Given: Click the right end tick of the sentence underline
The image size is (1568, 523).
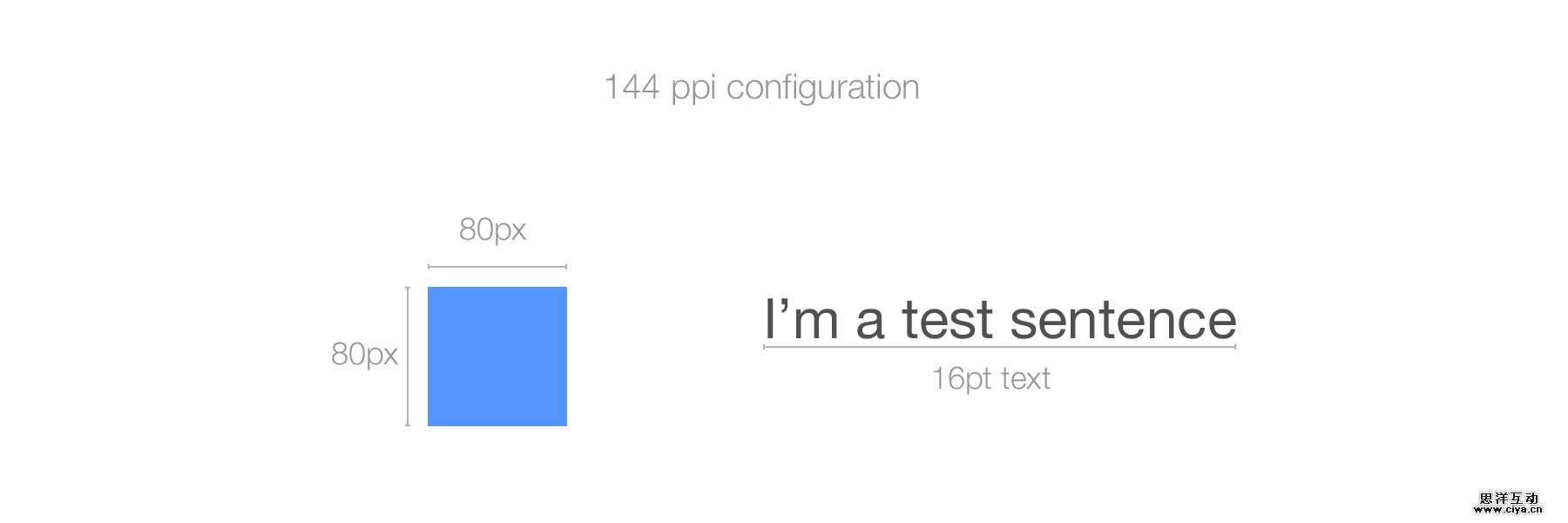Looking at the screenshot, I should tap(1235, 347).
